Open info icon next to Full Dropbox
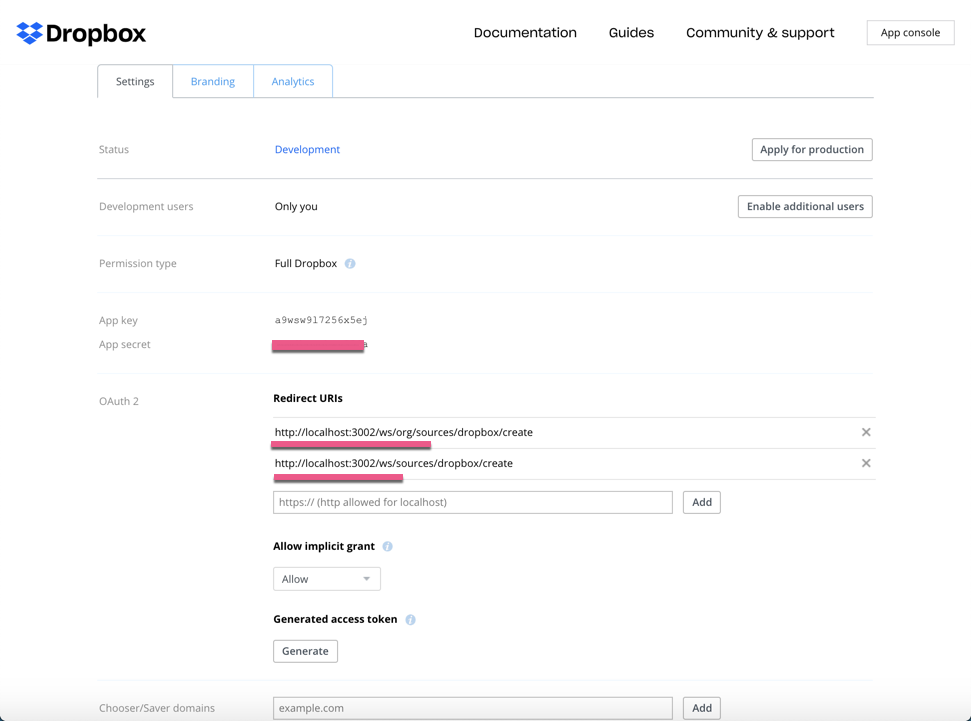Screen dimensions: 971x721 (x=350, y=264)
